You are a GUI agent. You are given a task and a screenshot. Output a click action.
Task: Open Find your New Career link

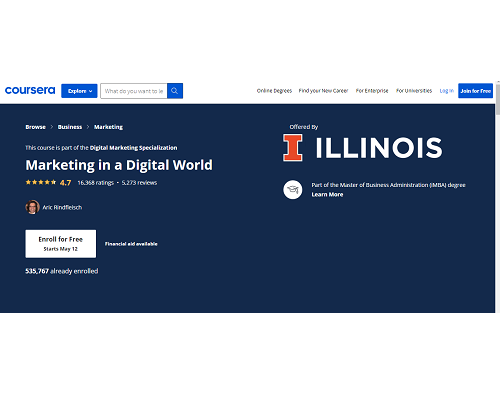point(323,91)
